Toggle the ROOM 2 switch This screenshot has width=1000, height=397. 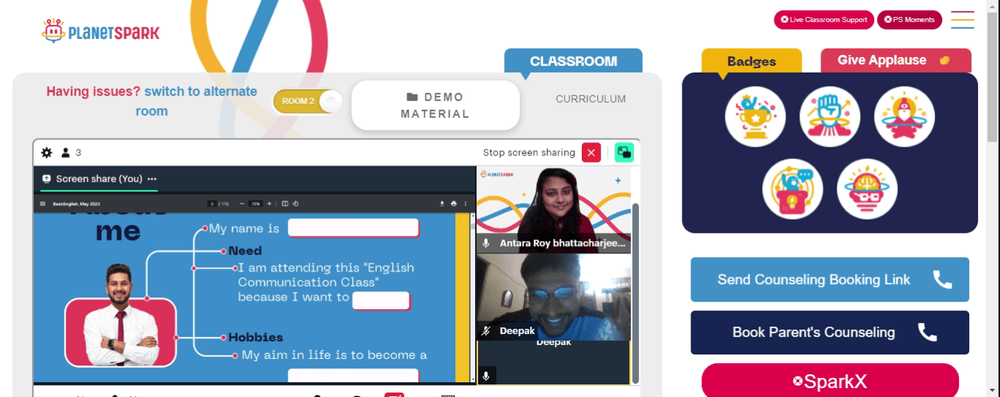[x=307, y=101]
